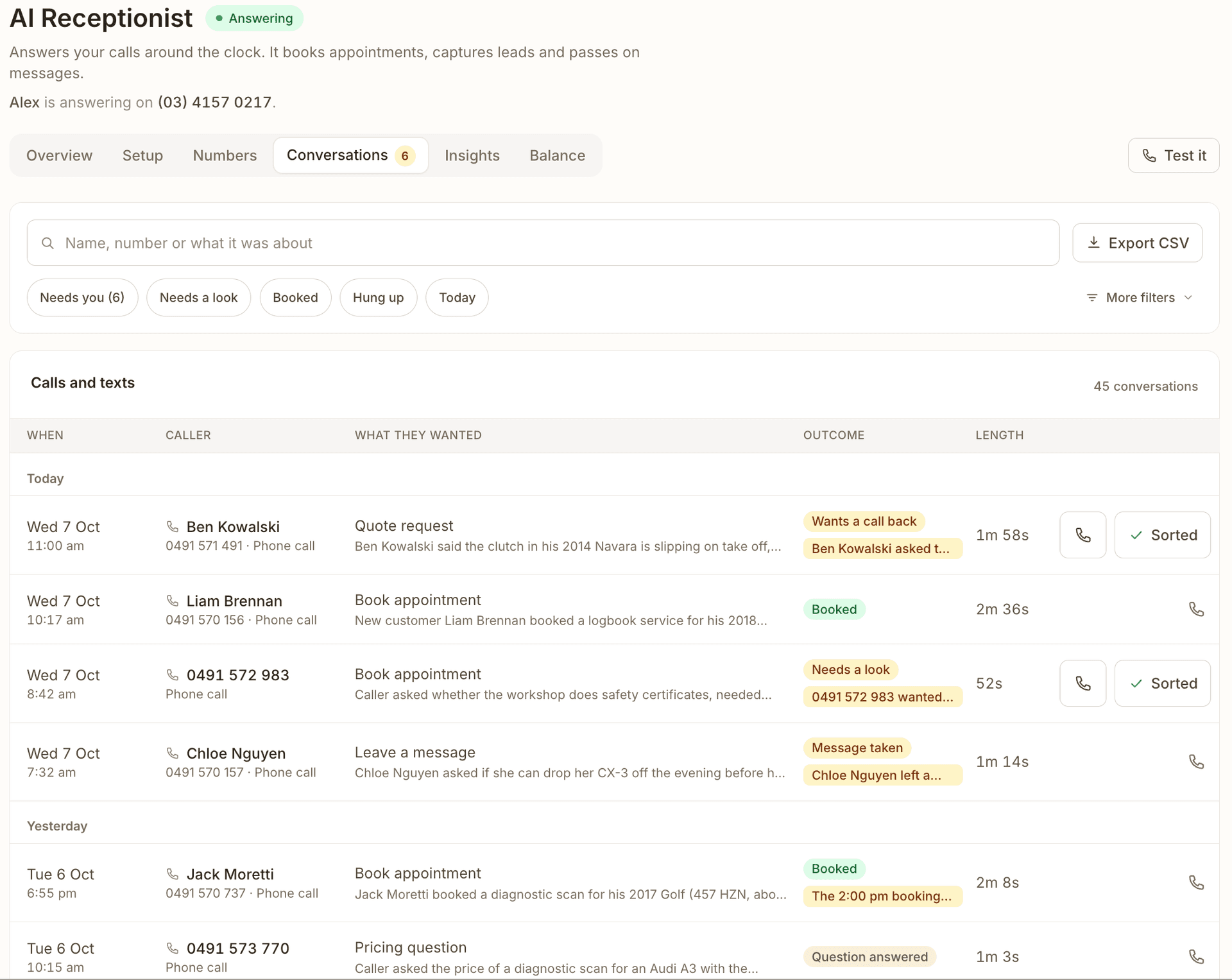Click caller phone icon beside Jack Moretti name
Viewport: 1232px width, 980px height.
click(x=173, y=874)
